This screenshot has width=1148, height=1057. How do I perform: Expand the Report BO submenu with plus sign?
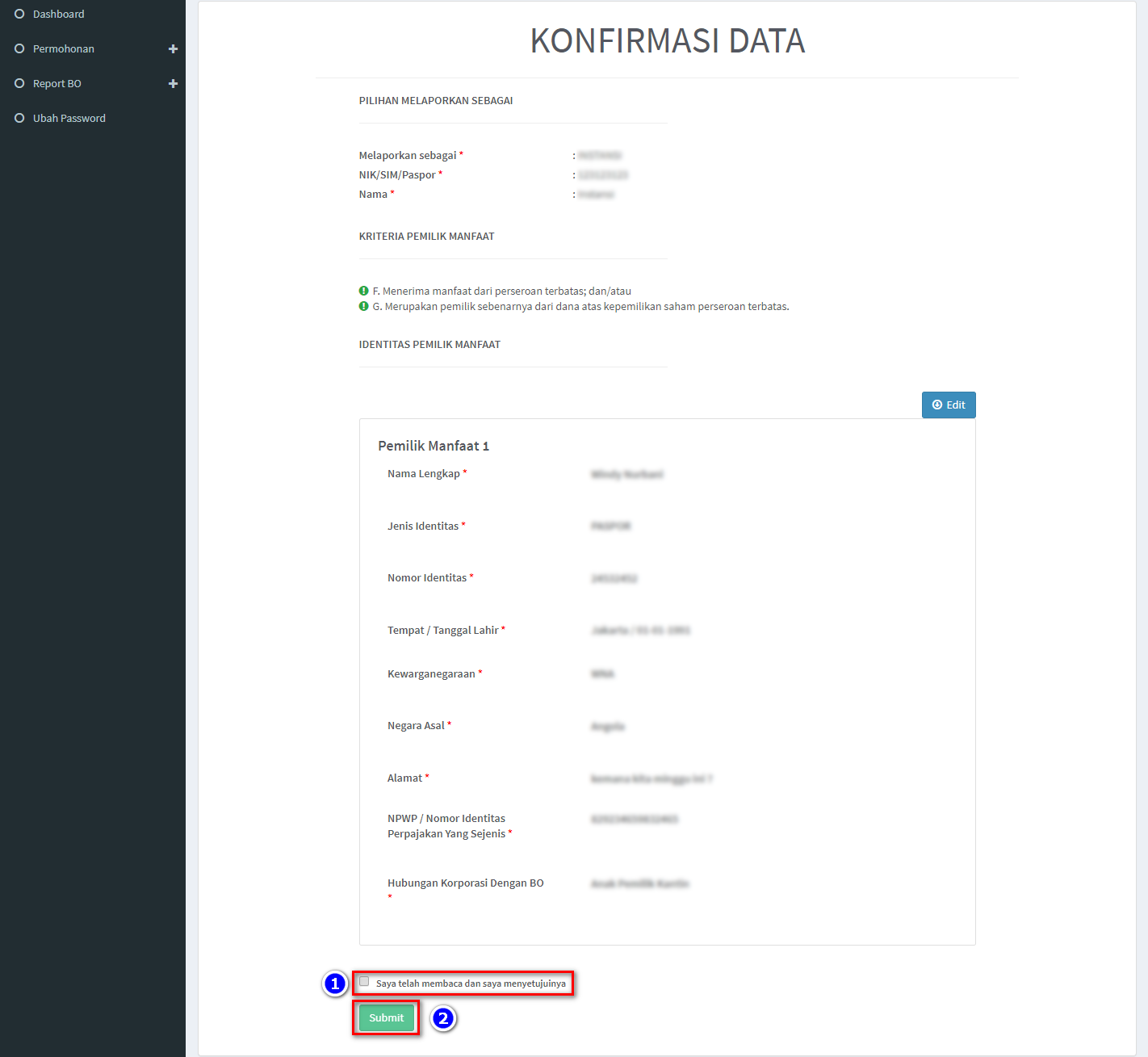(173, 83)
